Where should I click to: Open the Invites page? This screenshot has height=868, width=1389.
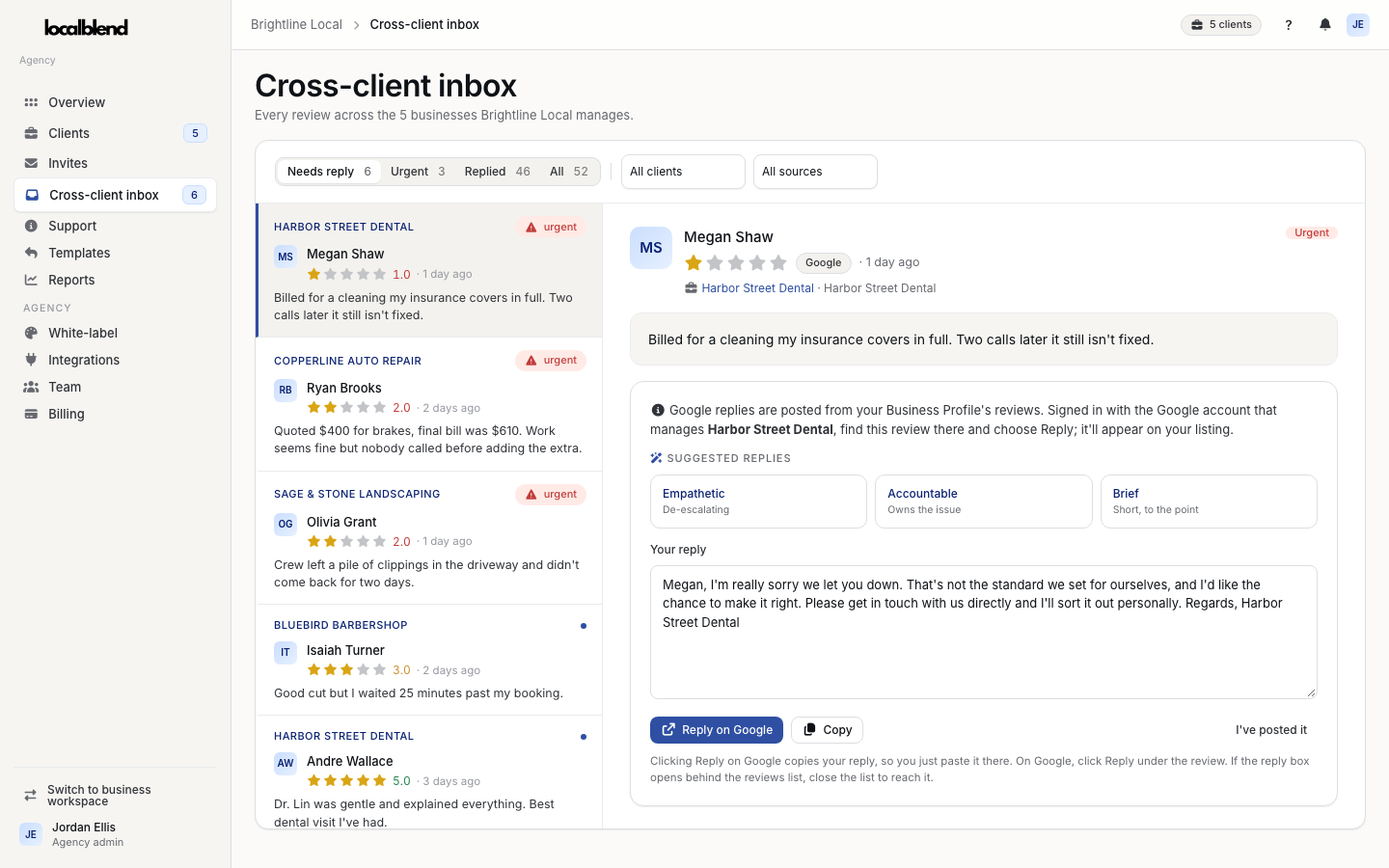(115, 163)
